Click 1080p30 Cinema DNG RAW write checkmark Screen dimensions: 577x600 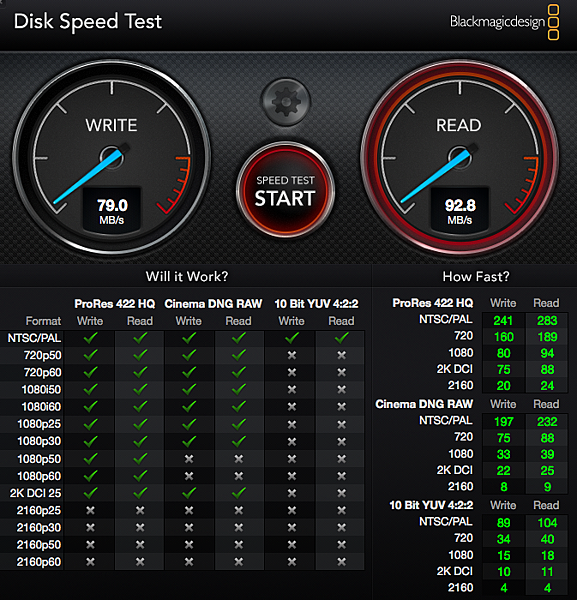tap(189, 441)
